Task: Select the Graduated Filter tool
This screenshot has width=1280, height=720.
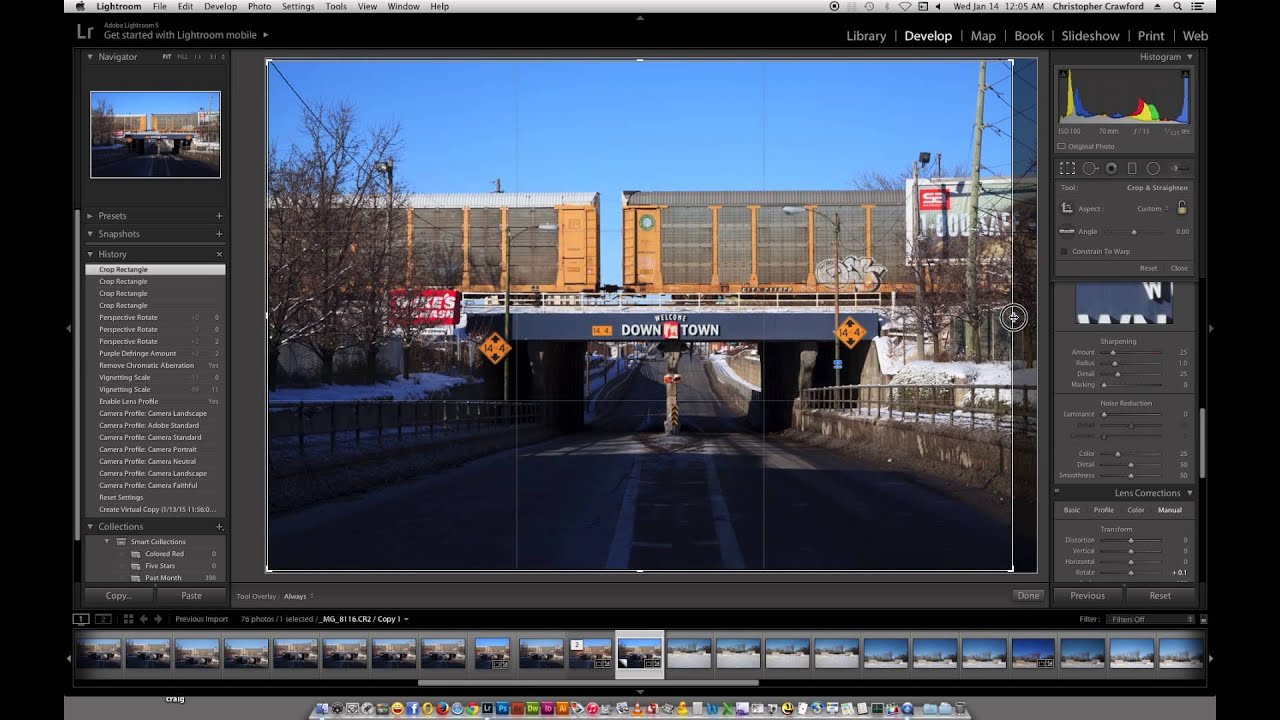Action: click(x=1132, y=168)
